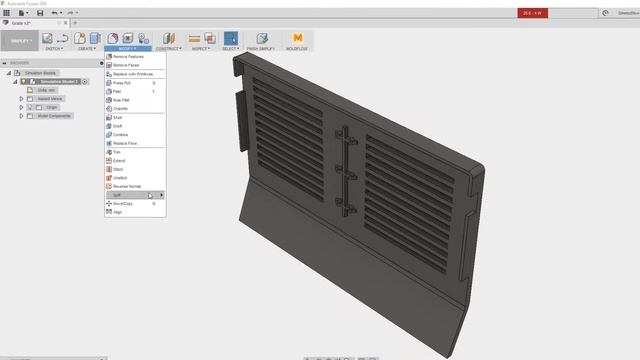Choose Replace Face from Modify menu
This screenshot has width=640, height=360.
pos(135,143)
